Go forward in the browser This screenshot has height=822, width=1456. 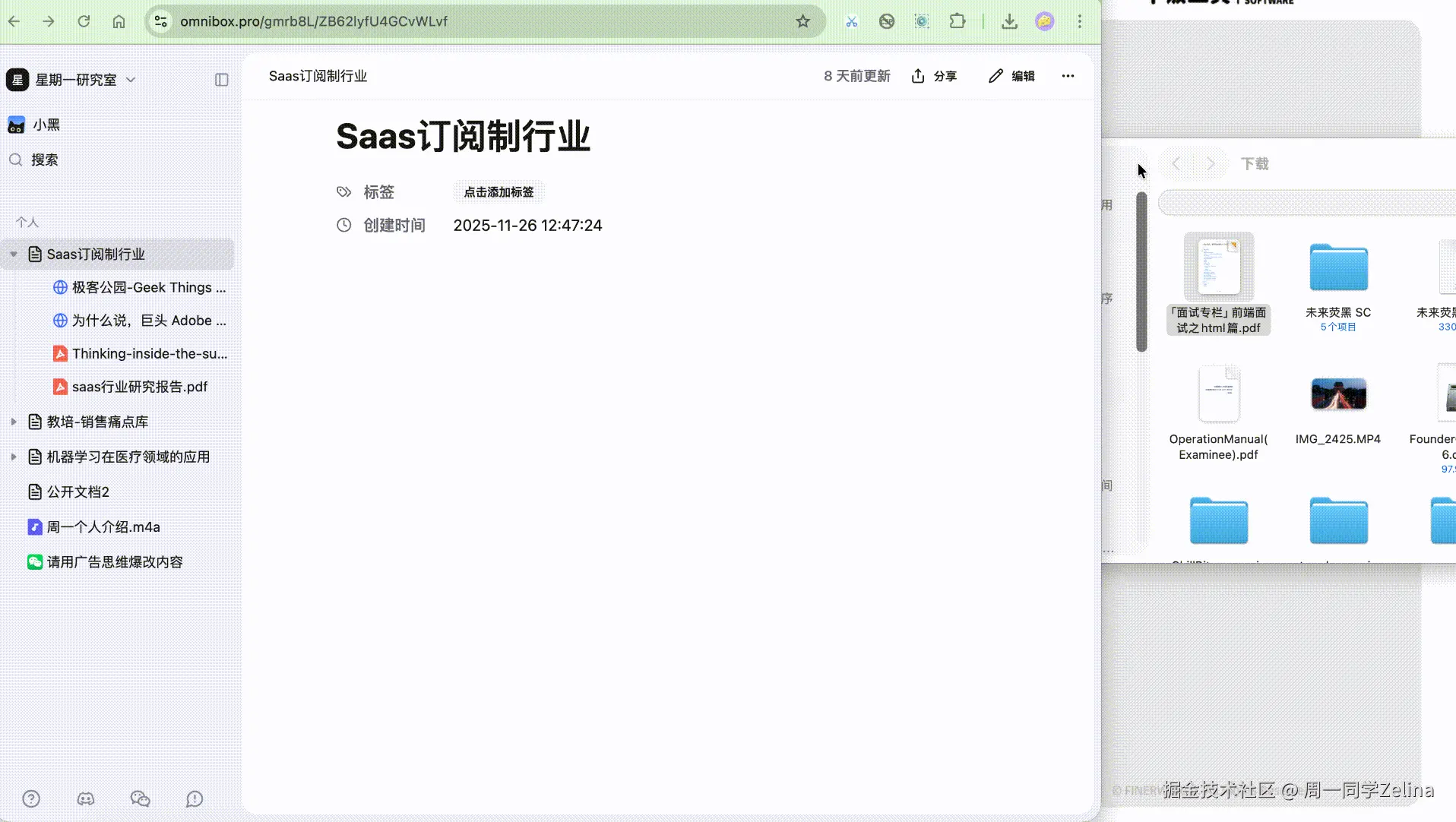pos(49,21)
